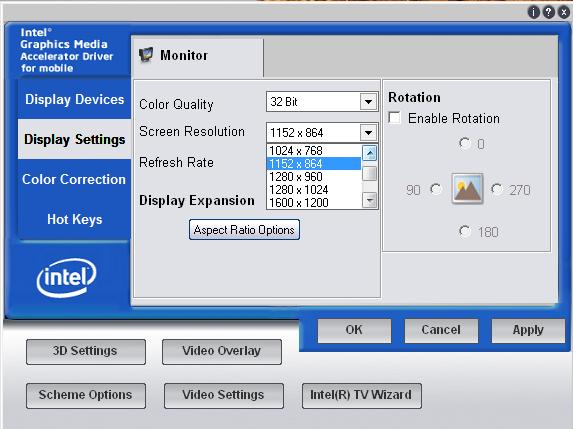Click the info icon in the title bar
Viewport: 573px width, 429px height.
tap(534, 12)
